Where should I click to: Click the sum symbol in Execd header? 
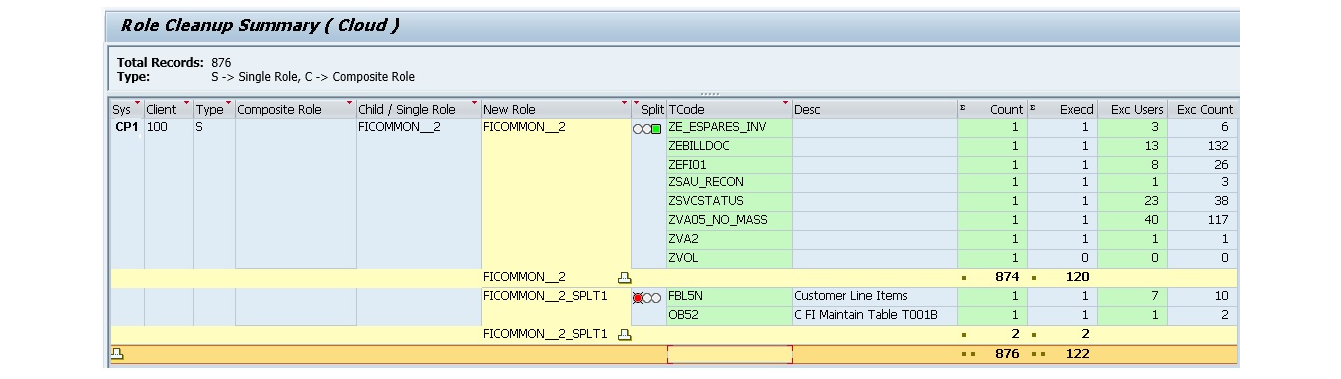pos(1032,107)
